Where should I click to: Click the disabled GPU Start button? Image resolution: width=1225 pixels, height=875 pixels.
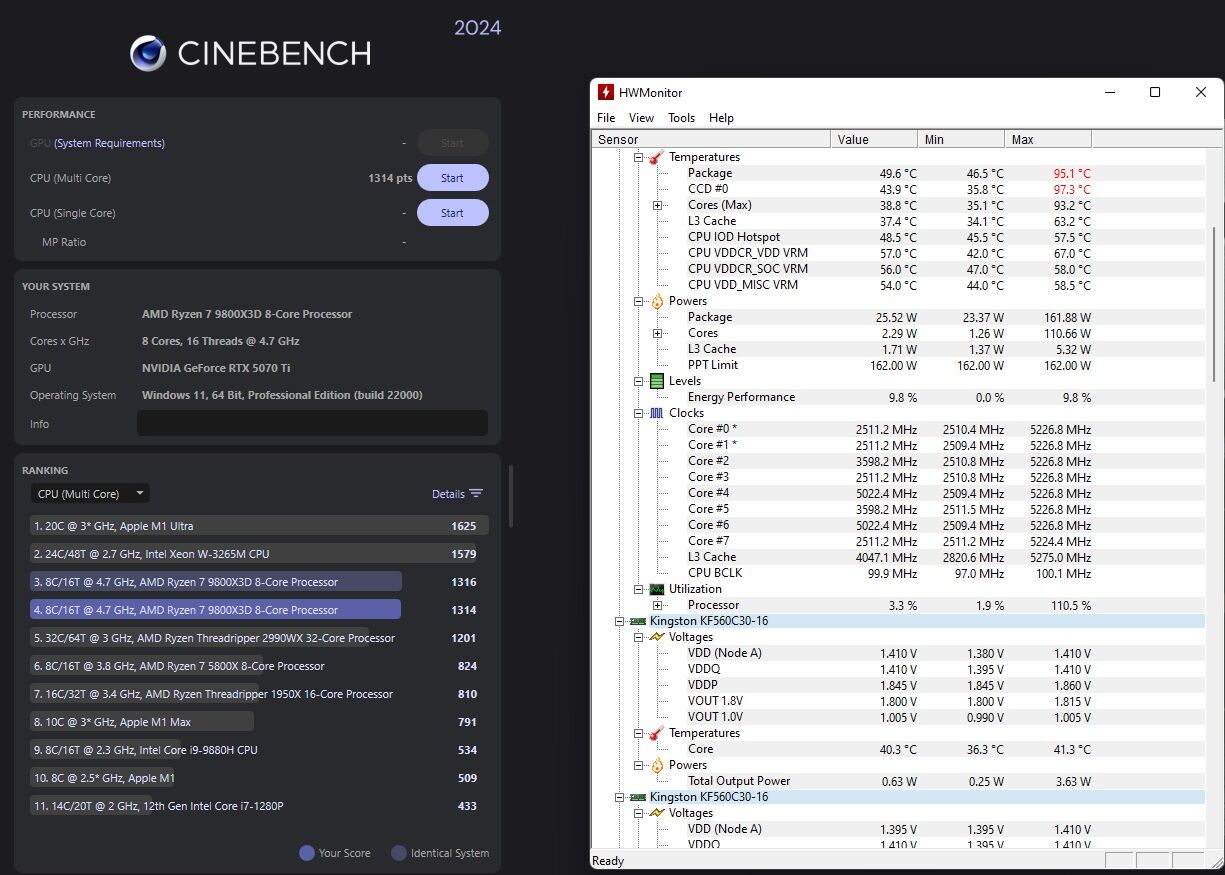[453, 143]
